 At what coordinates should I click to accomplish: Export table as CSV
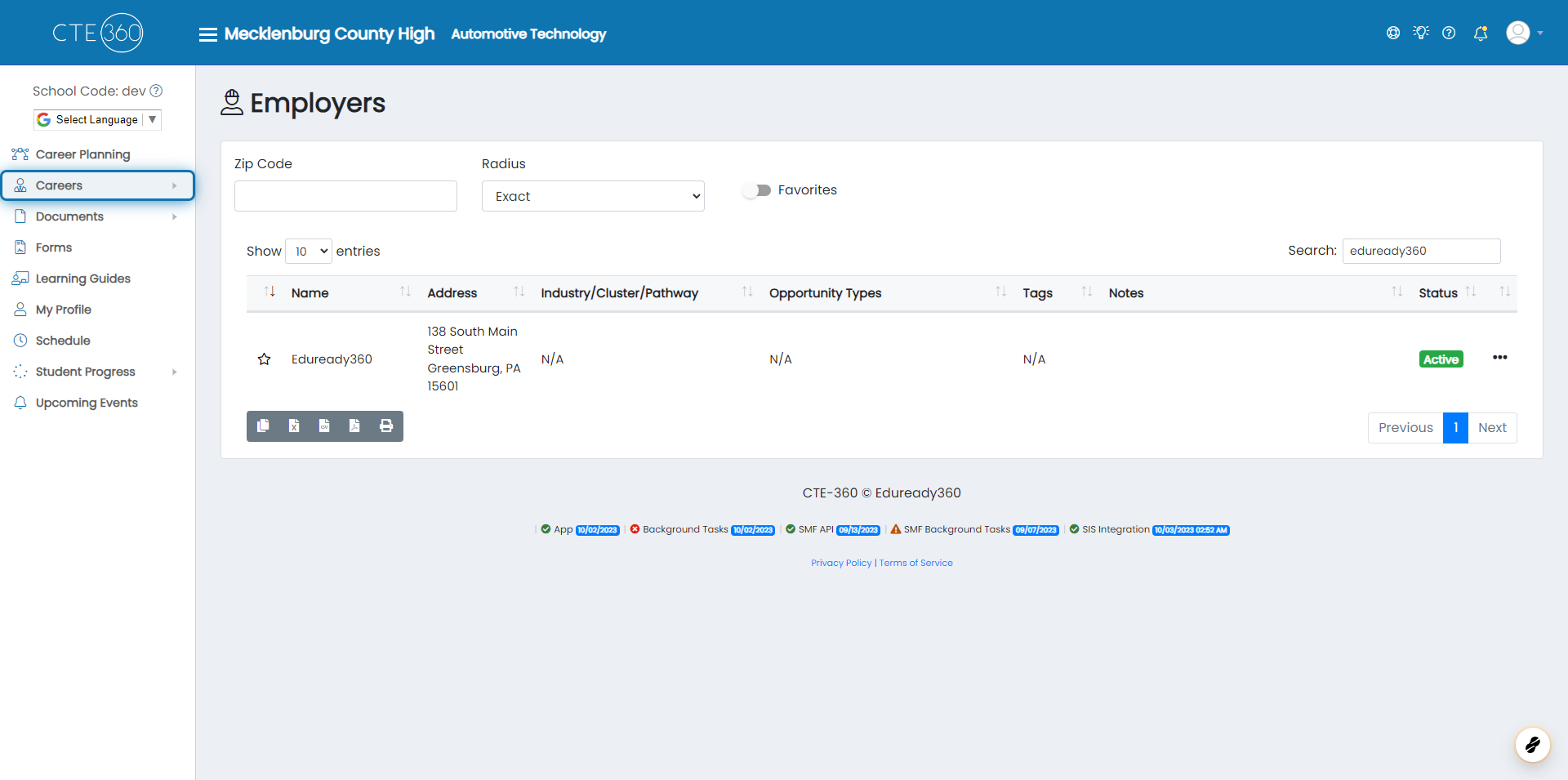324,426
